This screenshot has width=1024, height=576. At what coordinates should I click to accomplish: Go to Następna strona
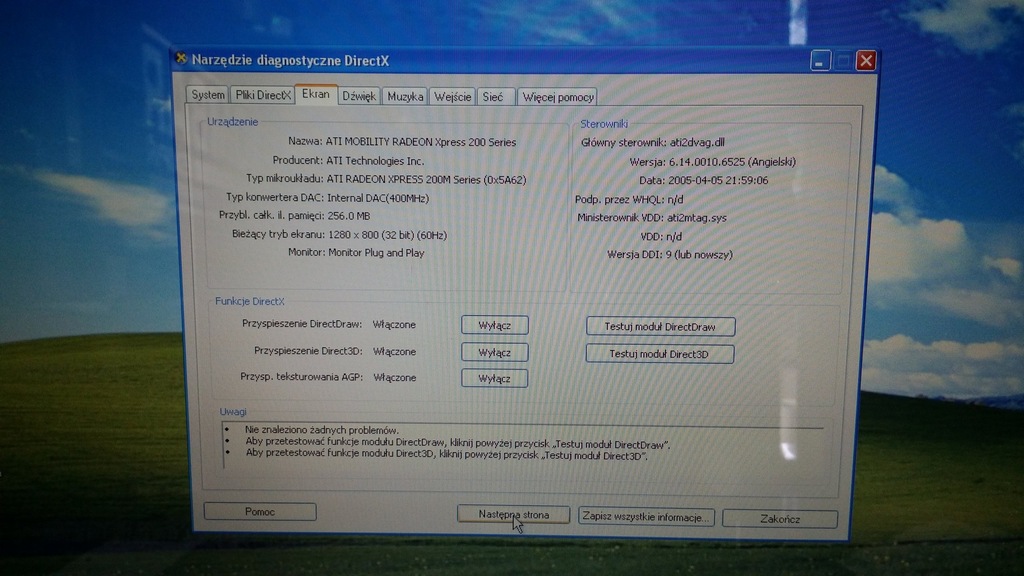click(513, 515)
